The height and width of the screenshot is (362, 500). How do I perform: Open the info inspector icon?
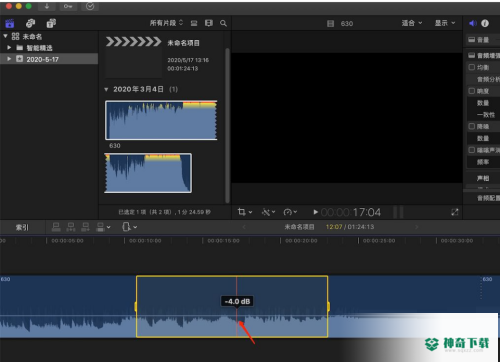[x=485, y=23]
